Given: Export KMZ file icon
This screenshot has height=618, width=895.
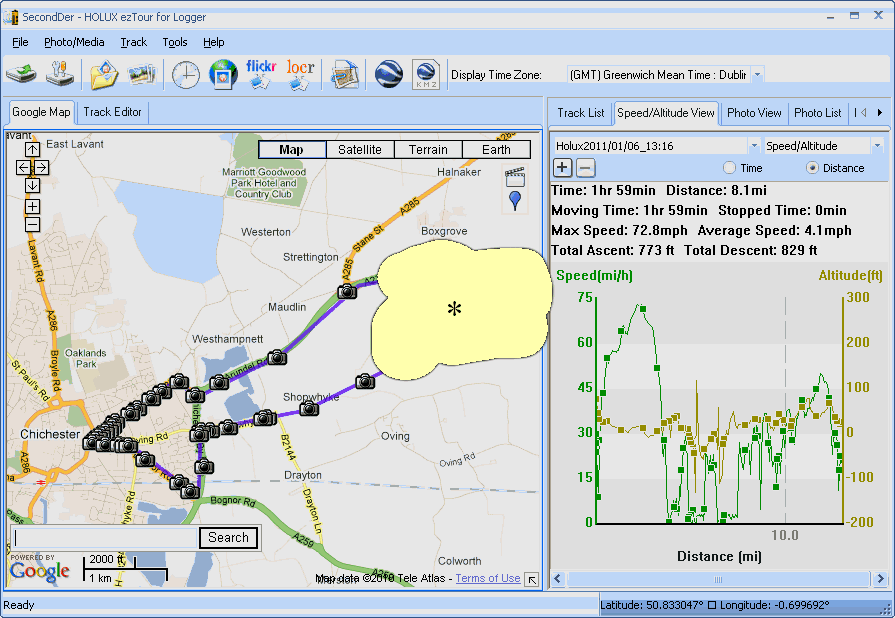Looking at the screenshot, I should pyautogui.click(x=426, y=74).
